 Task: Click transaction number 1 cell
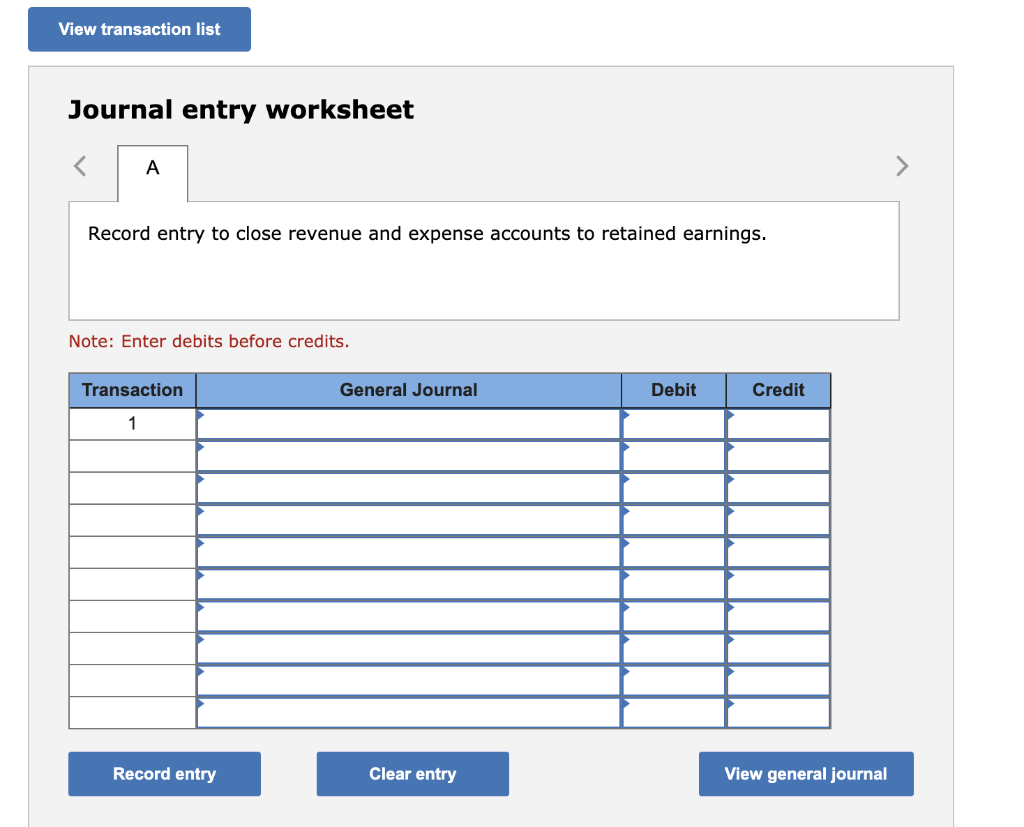pyautogui.click(x=133, y=424)
